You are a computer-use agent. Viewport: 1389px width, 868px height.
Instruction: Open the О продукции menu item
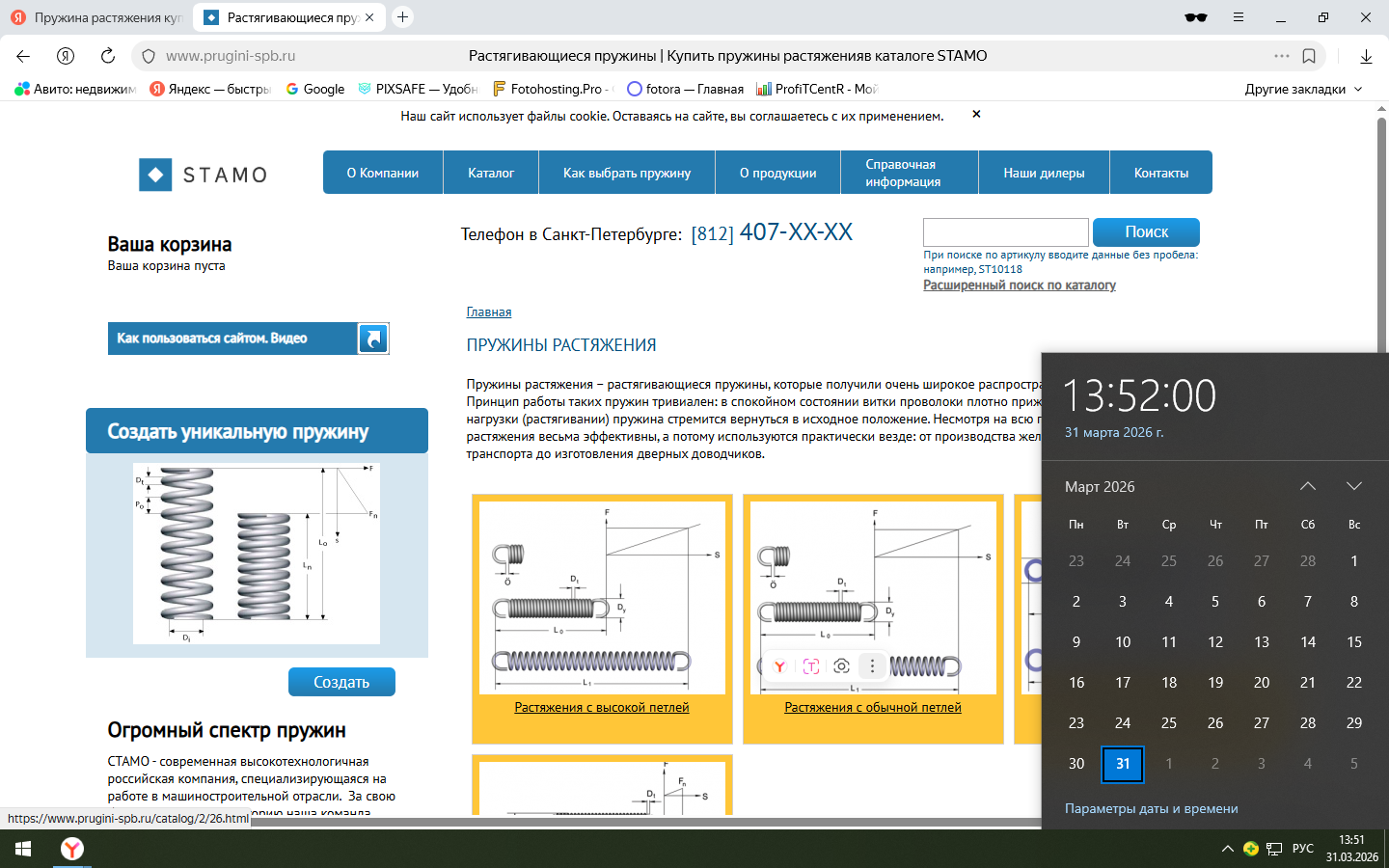[778, 173]
